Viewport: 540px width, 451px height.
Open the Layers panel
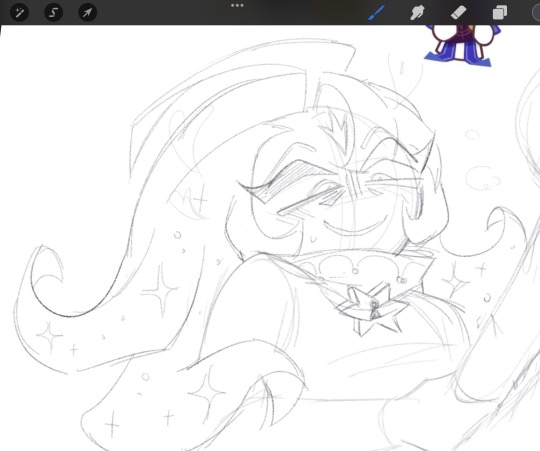[500, 13]
